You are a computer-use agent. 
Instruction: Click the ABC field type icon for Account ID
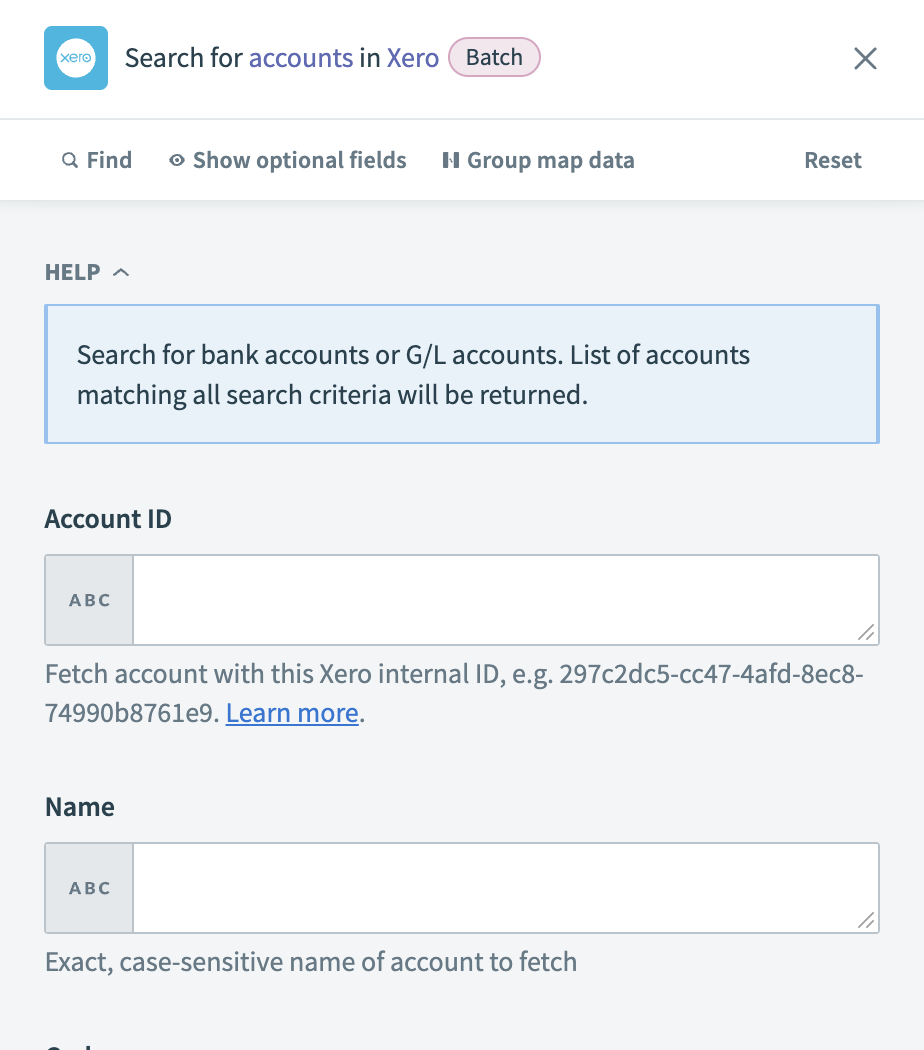tap(89, 600)
